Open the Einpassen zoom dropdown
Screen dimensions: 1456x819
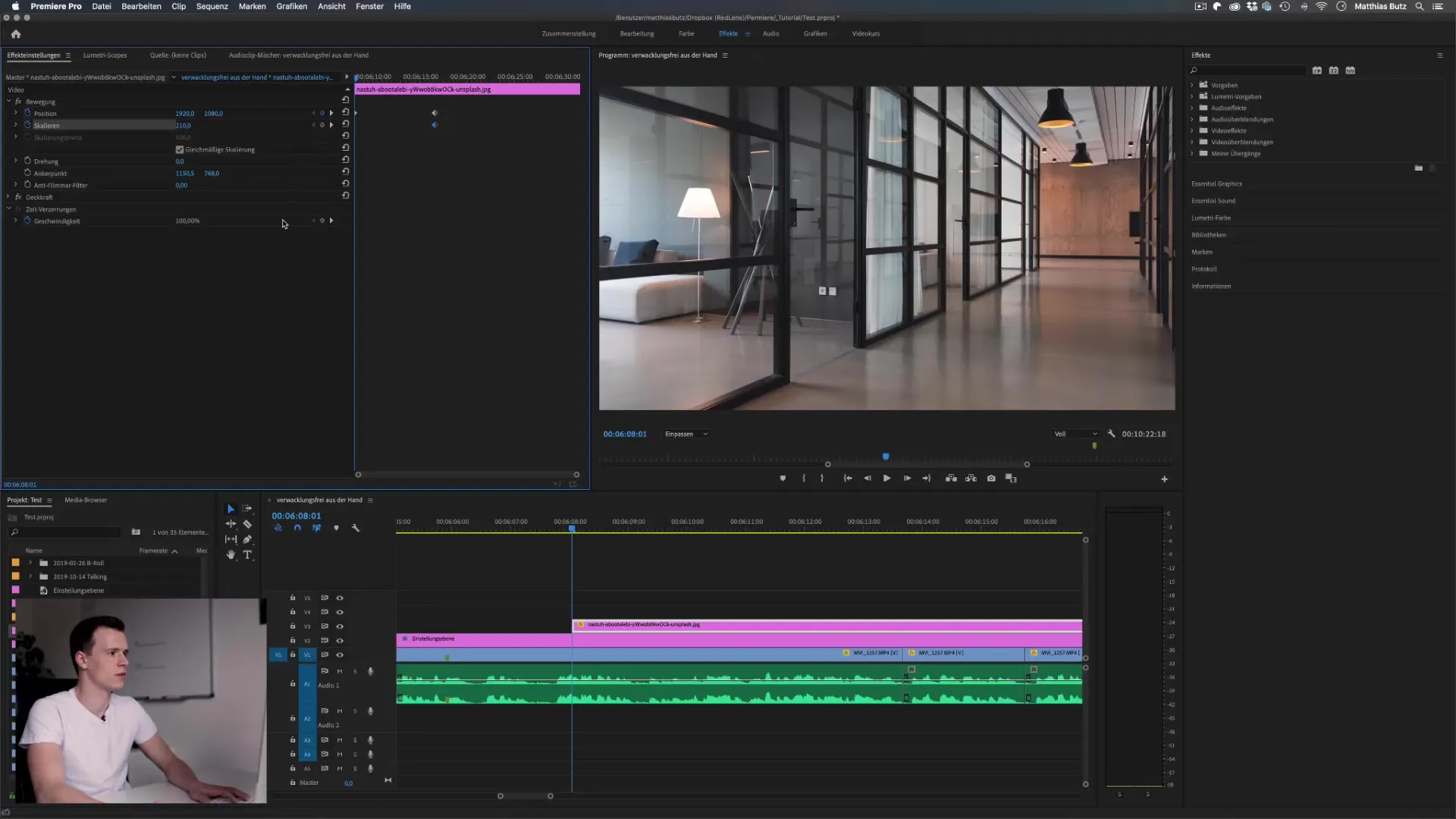[x=686, y=435]
